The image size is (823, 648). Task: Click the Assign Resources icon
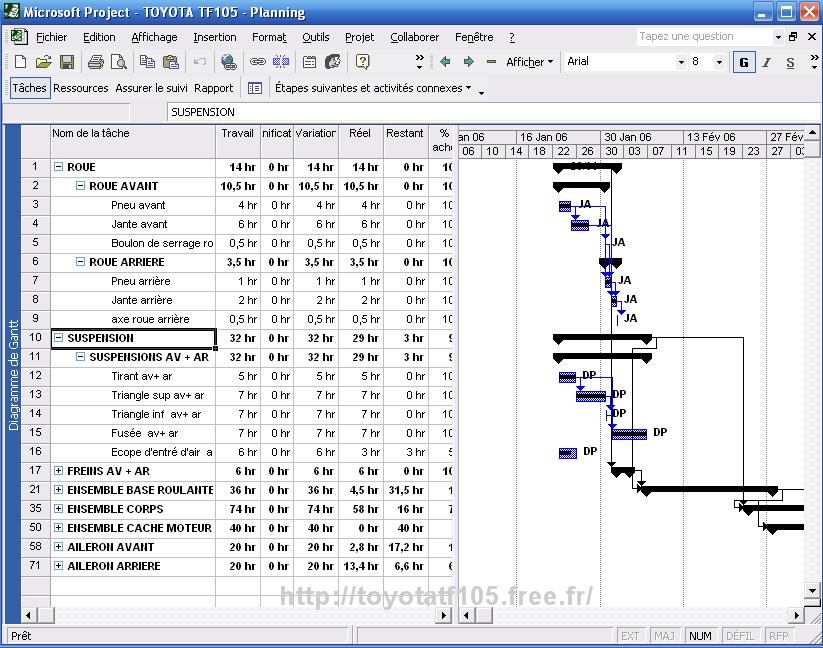(333, 62)
